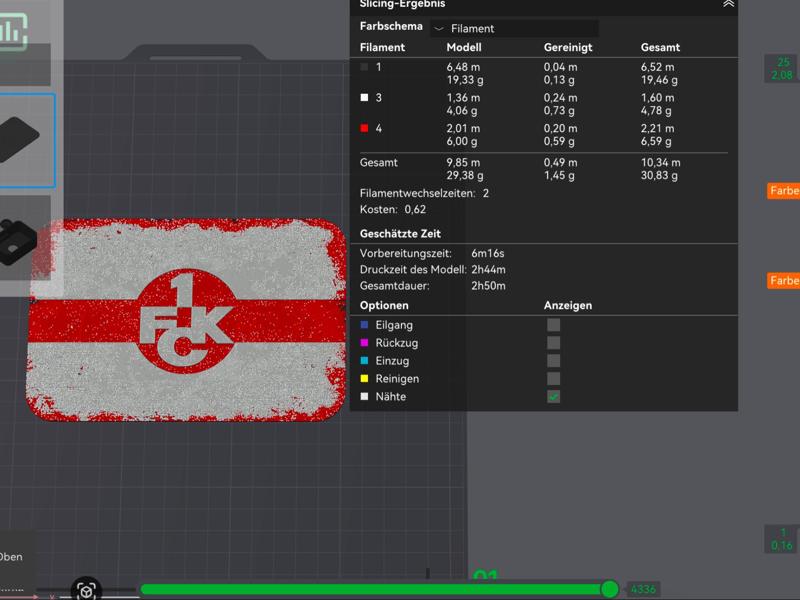This screenshot has width=800, height=600.
Task: Uncheck the Nähte display checkbox
Action: coord(553,397)
